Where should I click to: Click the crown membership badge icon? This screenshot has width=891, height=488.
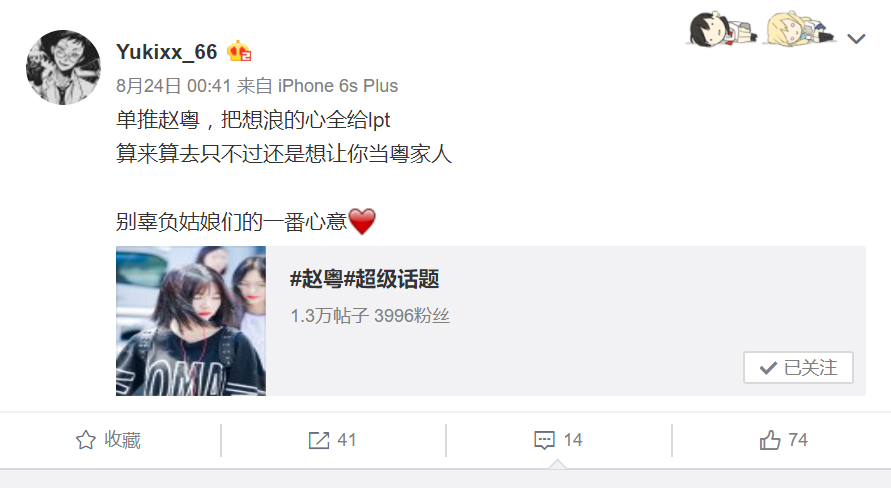tap(239, 52)
